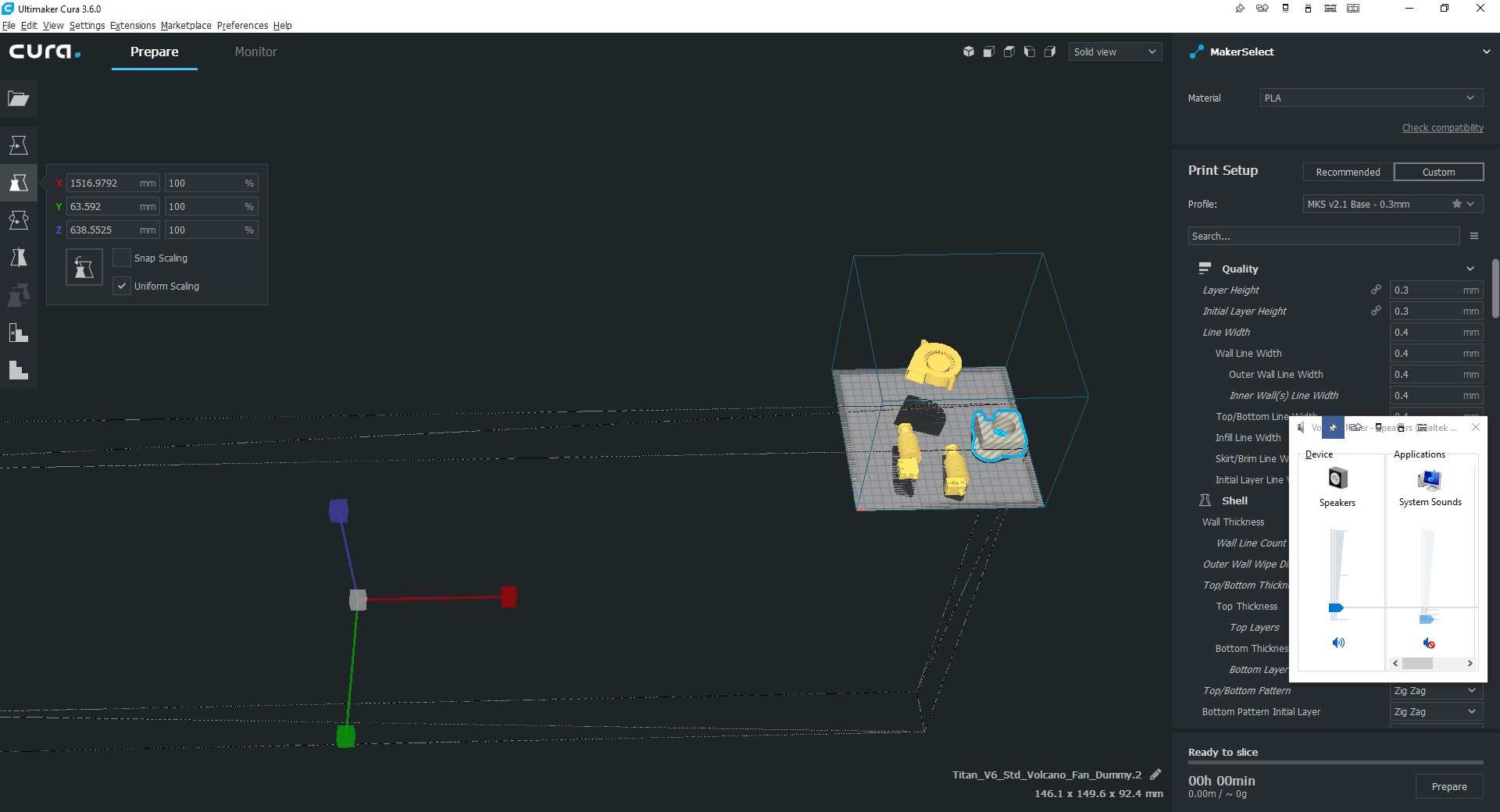This screenshot has width=1500, height=812.
Task: Click the link icon beside Layer Height
Action: click(x=1376, y=290)
